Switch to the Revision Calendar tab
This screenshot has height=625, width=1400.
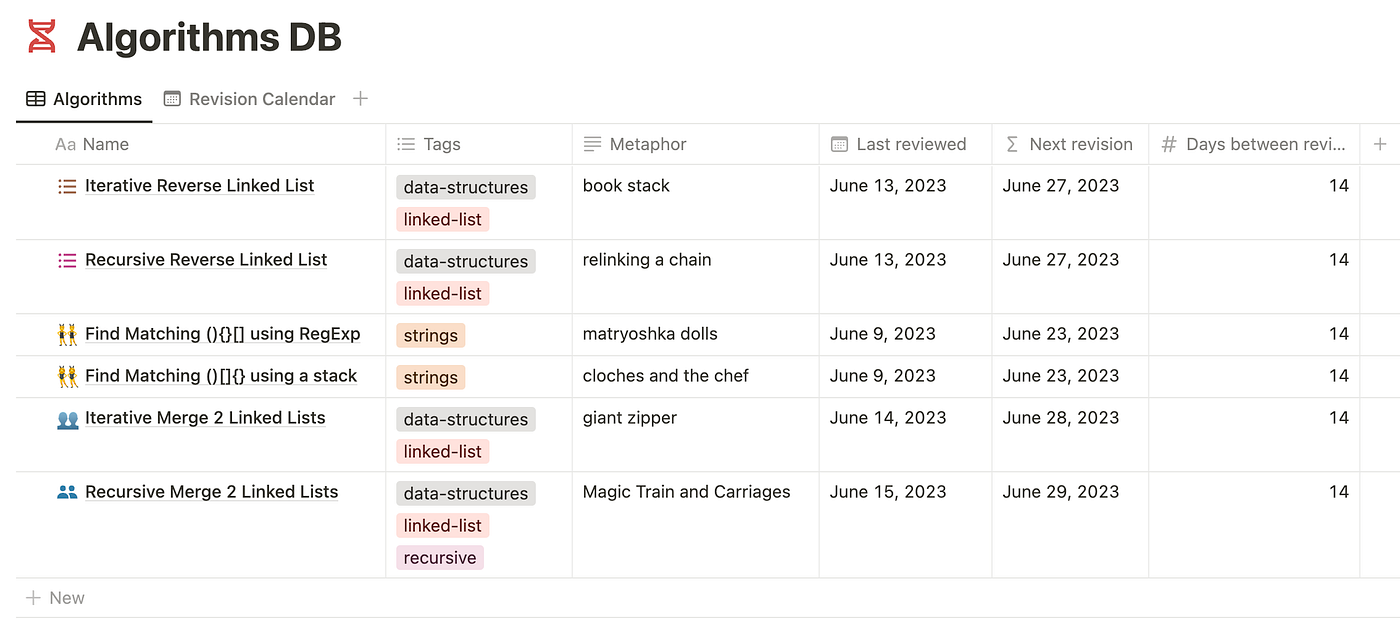[x=250, y=99]
